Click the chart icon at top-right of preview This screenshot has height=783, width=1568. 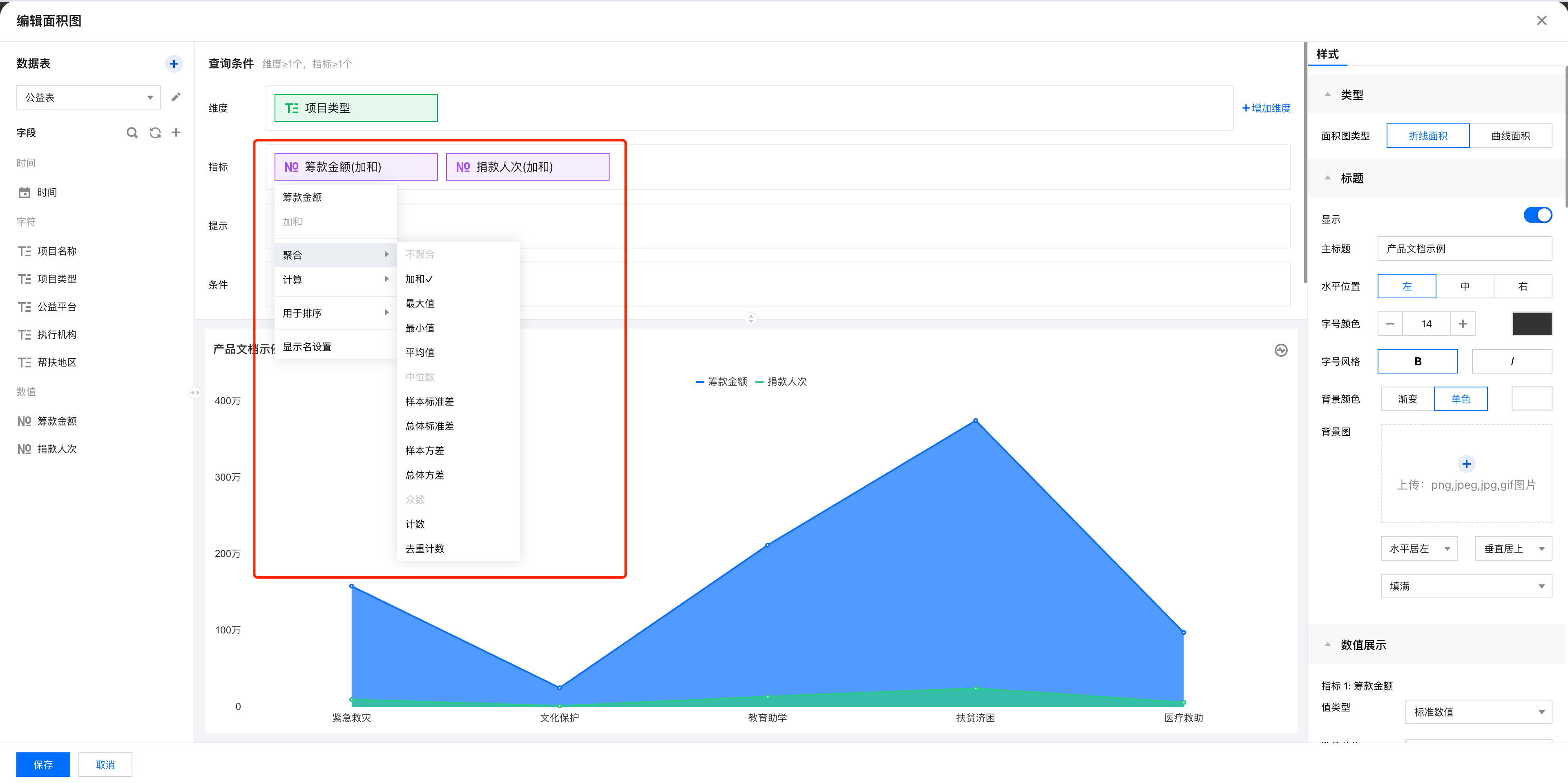pos(1281,350)
